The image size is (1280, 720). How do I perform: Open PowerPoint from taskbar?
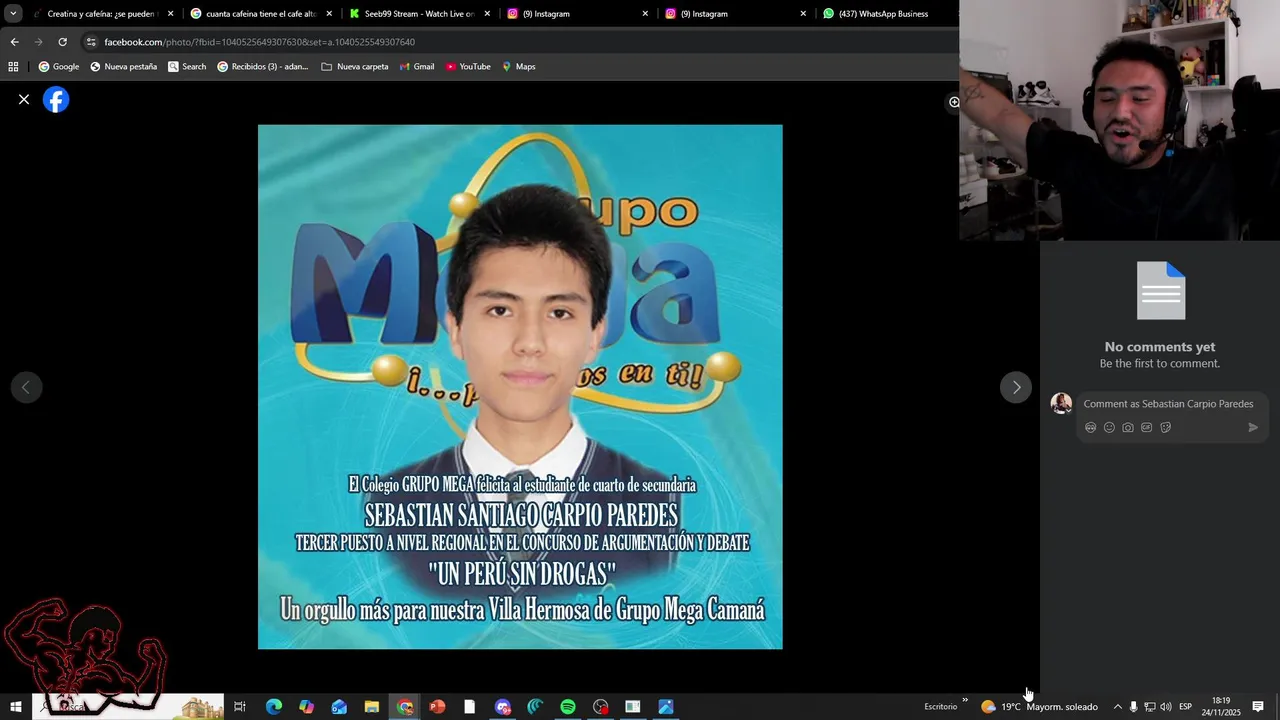437,707
